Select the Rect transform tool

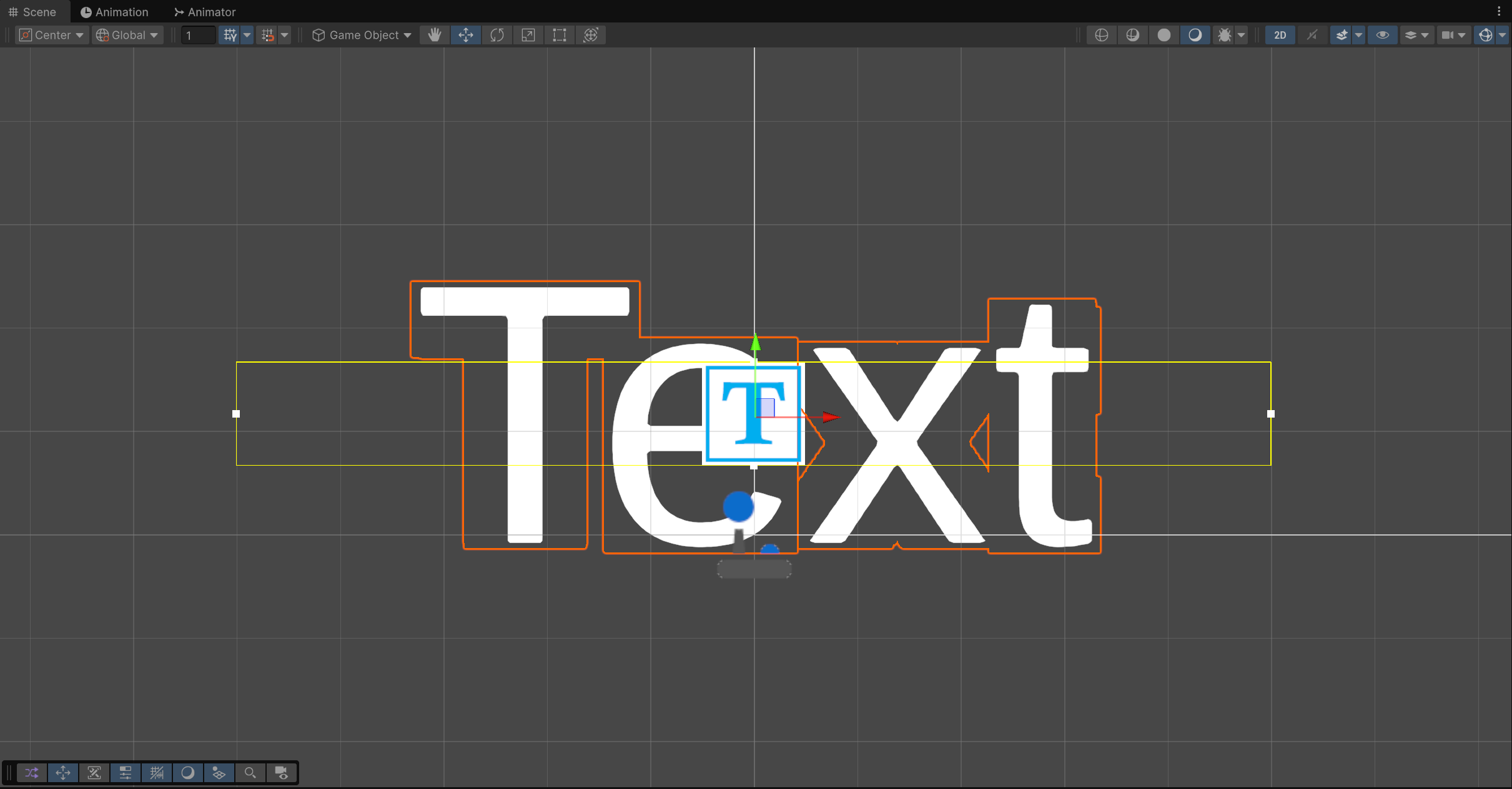tap(560, 35)
